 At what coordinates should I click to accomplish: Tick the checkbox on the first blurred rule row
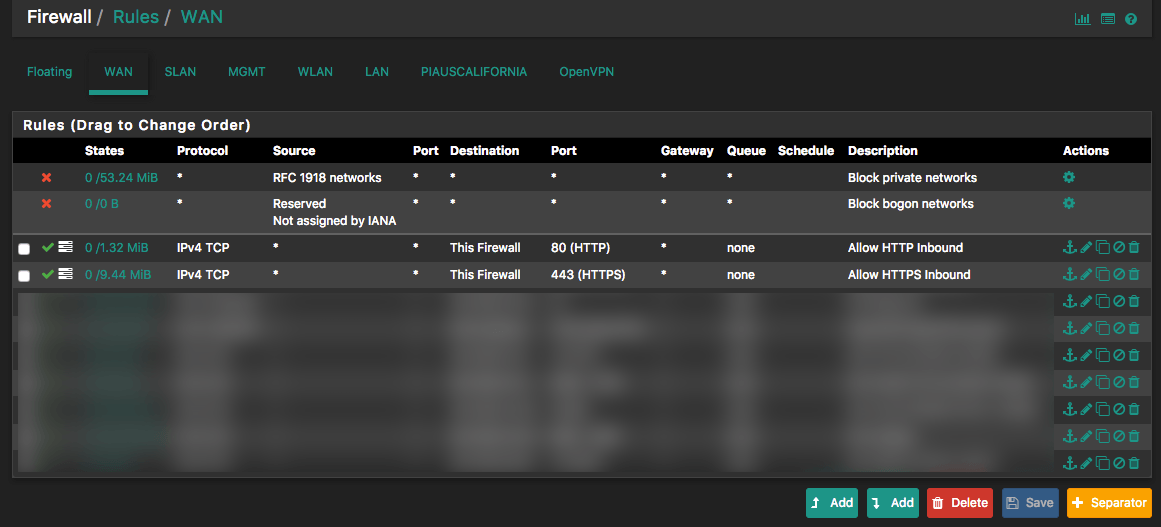coord(24,303)
